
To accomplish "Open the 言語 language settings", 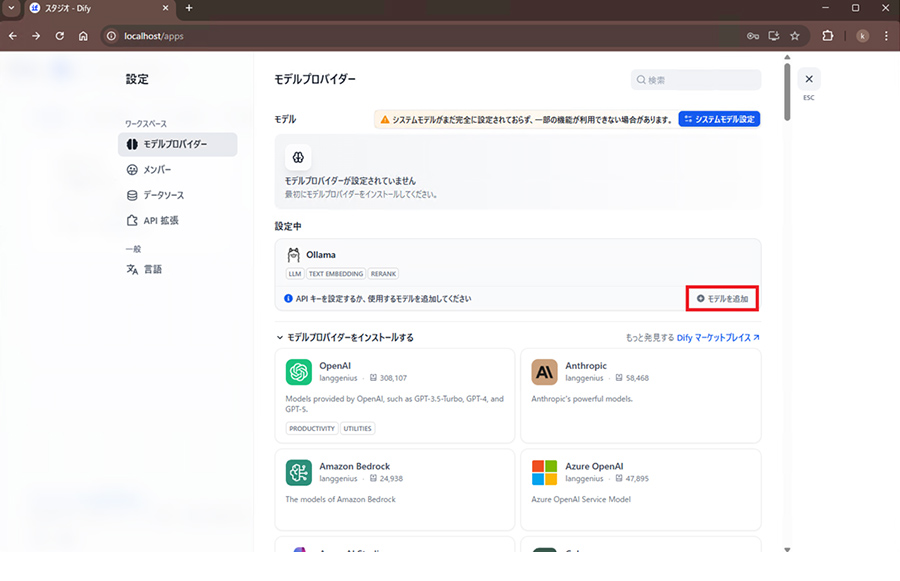I will (x=151, y=269).
